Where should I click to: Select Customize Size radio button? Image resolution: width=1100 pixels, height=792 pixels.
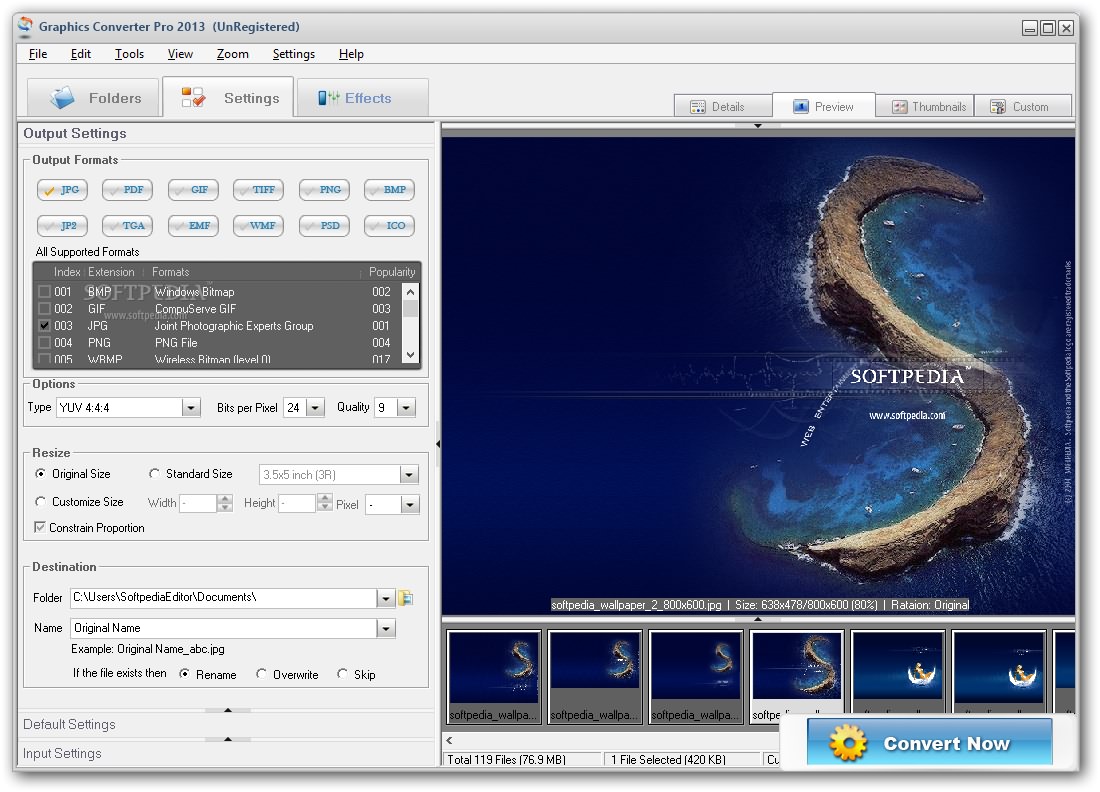coord(41,502)
